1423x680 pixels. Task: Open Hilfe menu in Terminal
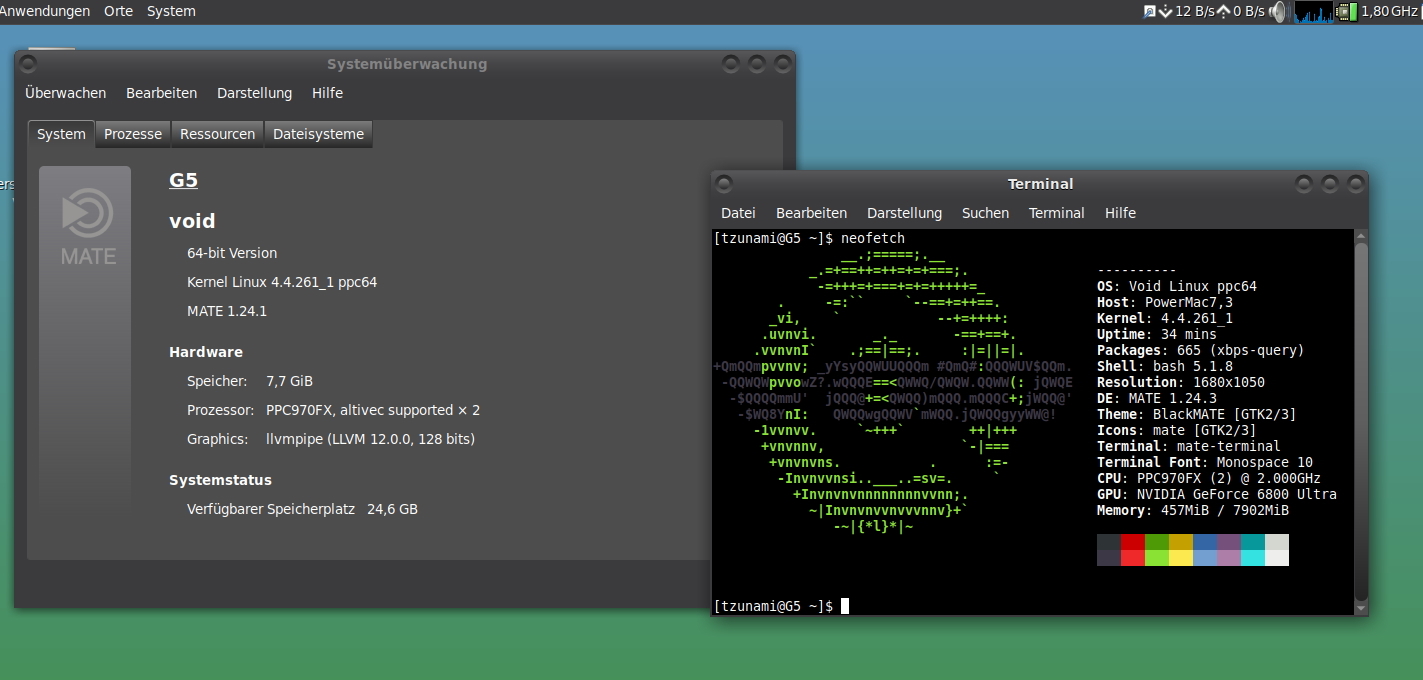pos(1120,213)
